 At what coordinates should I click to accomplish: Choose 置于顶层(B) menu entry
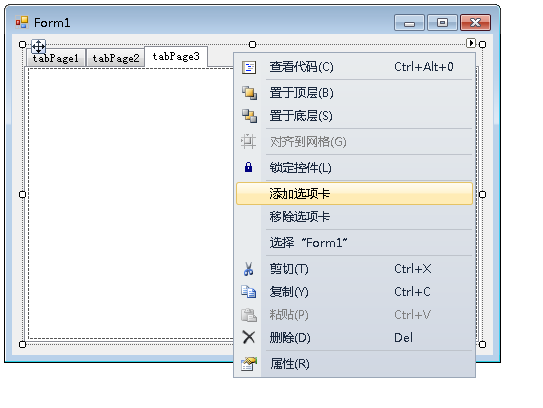coord(354,93)
